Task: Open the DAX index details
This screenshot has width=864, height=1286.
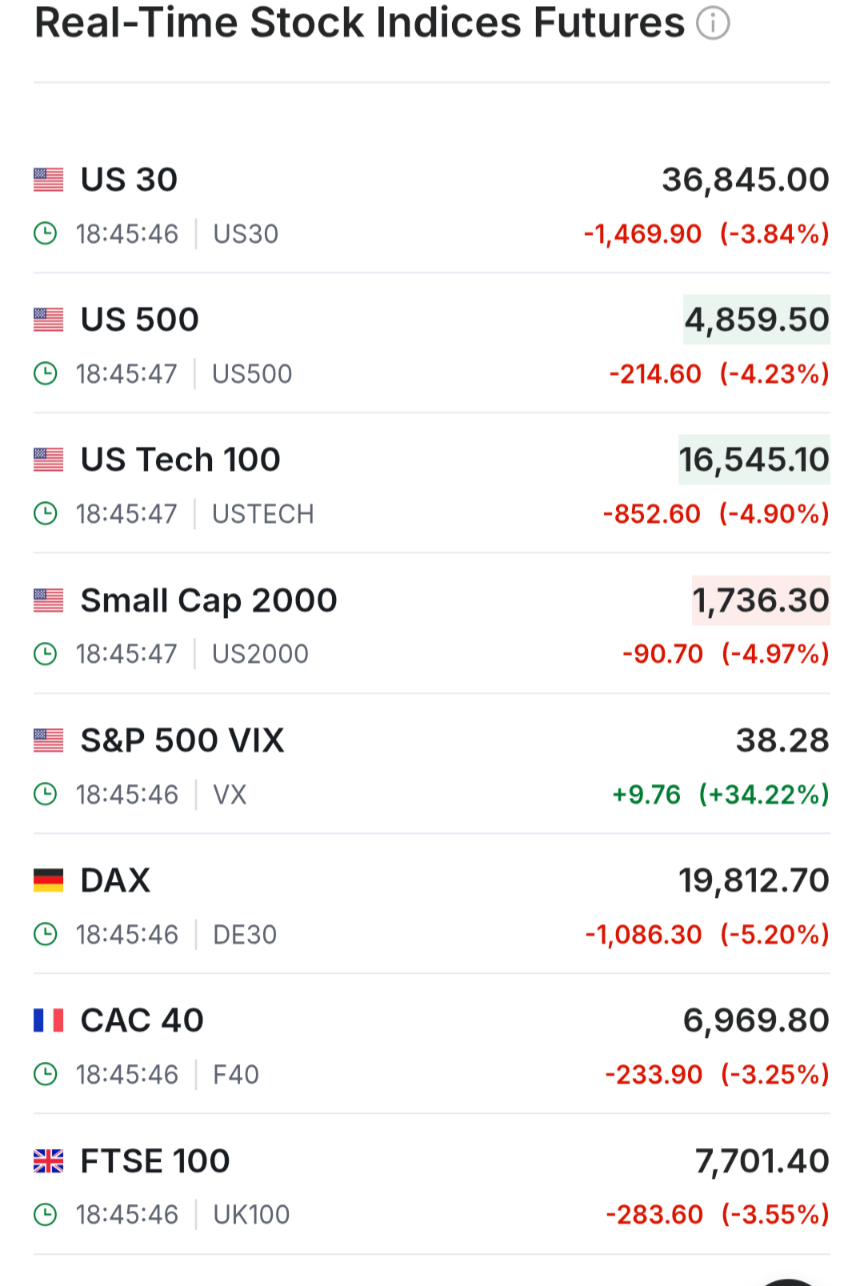Action: click(115, 881)
